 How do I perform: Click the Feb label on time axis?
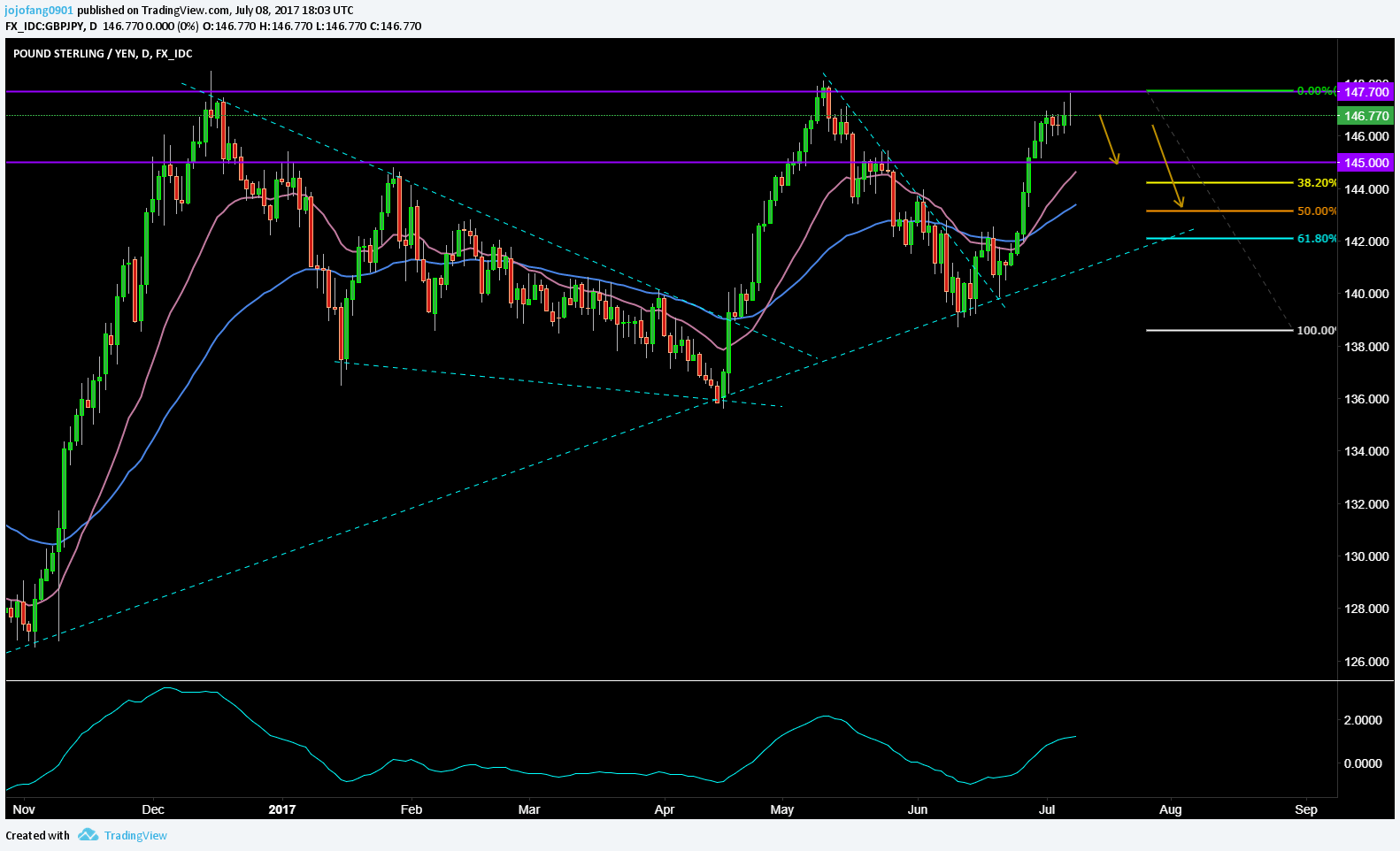(412, 809)
